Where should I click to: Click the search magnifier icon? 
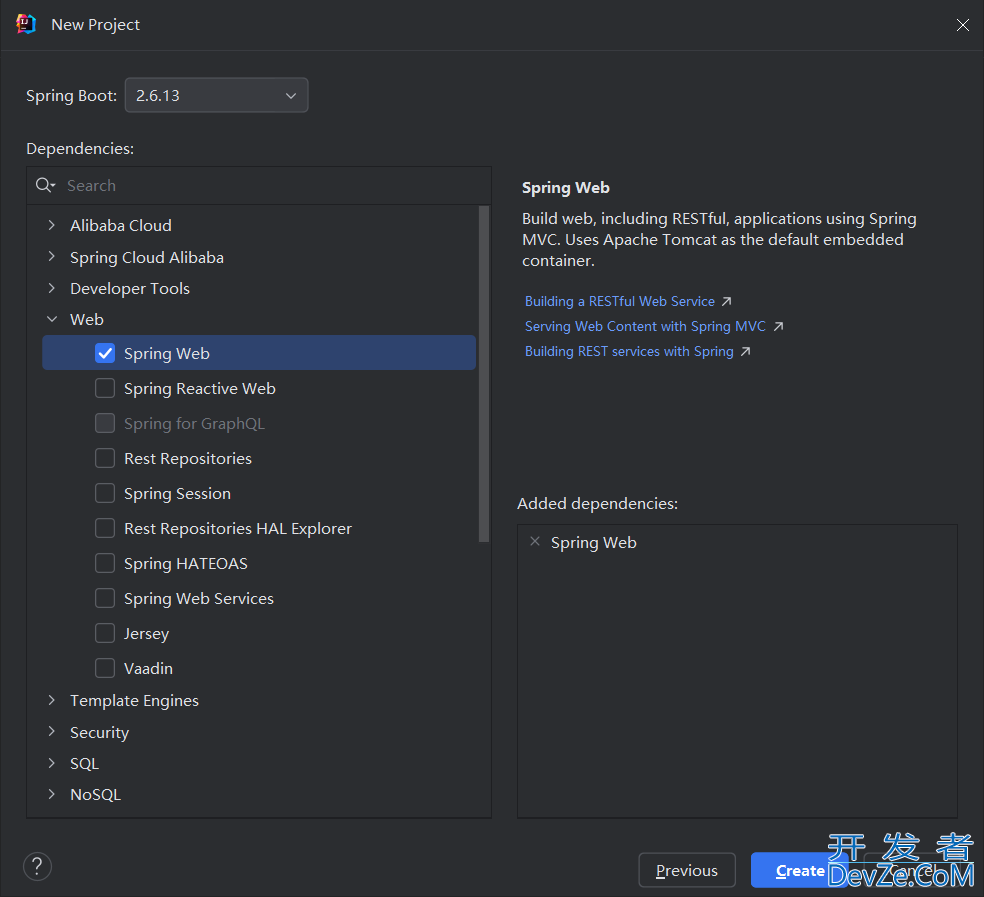click(45, 185)
